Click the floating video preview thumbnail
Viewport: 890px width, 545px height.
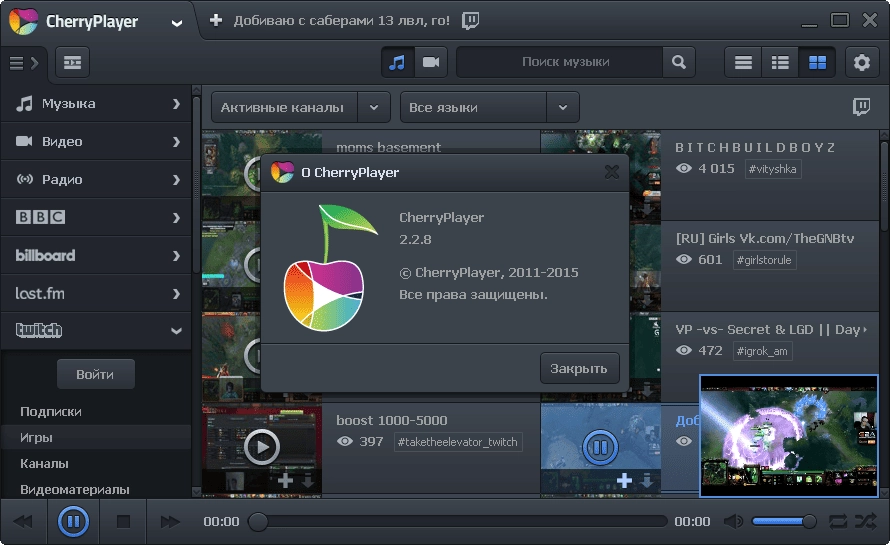(x=789, y=436)
